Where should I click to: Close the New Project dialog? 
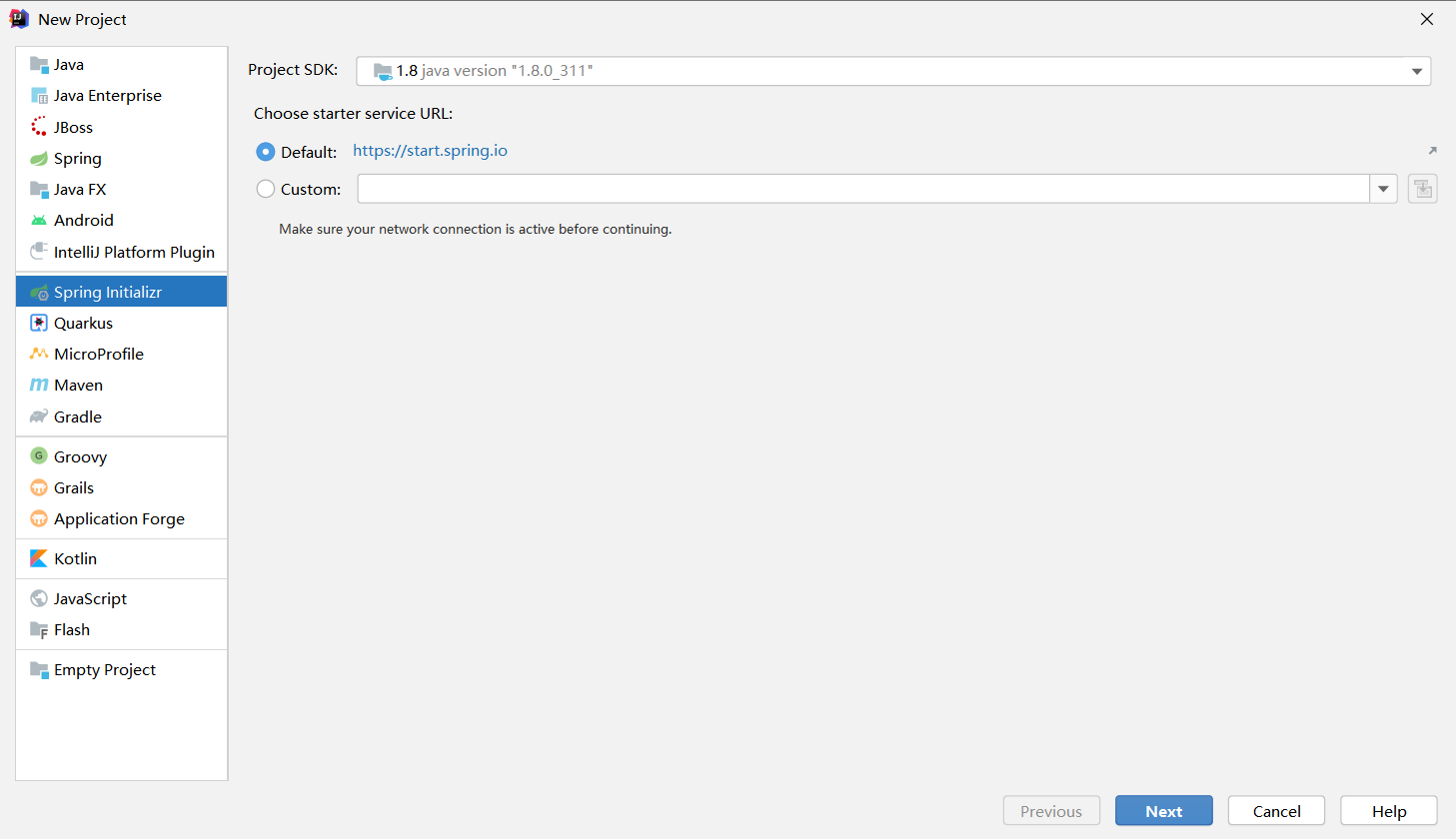pyautogui.click(x=1427, y=19)
